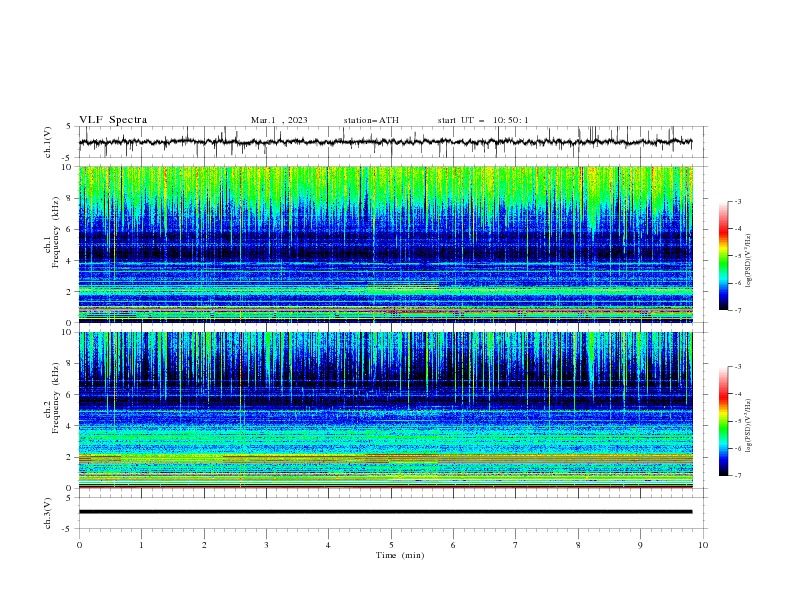Click the "10" label ending the time axis
The image size is (792, 612).
pyautogui.click(x=703, y=545)
